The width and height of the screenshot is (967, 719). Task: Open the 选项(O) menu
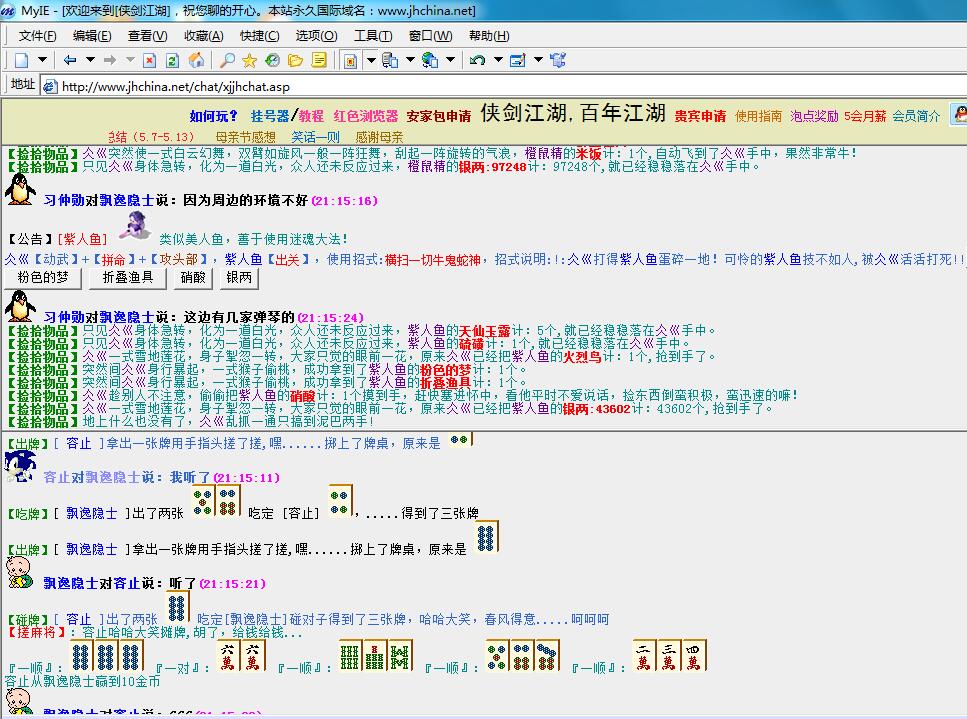[316, 36]
